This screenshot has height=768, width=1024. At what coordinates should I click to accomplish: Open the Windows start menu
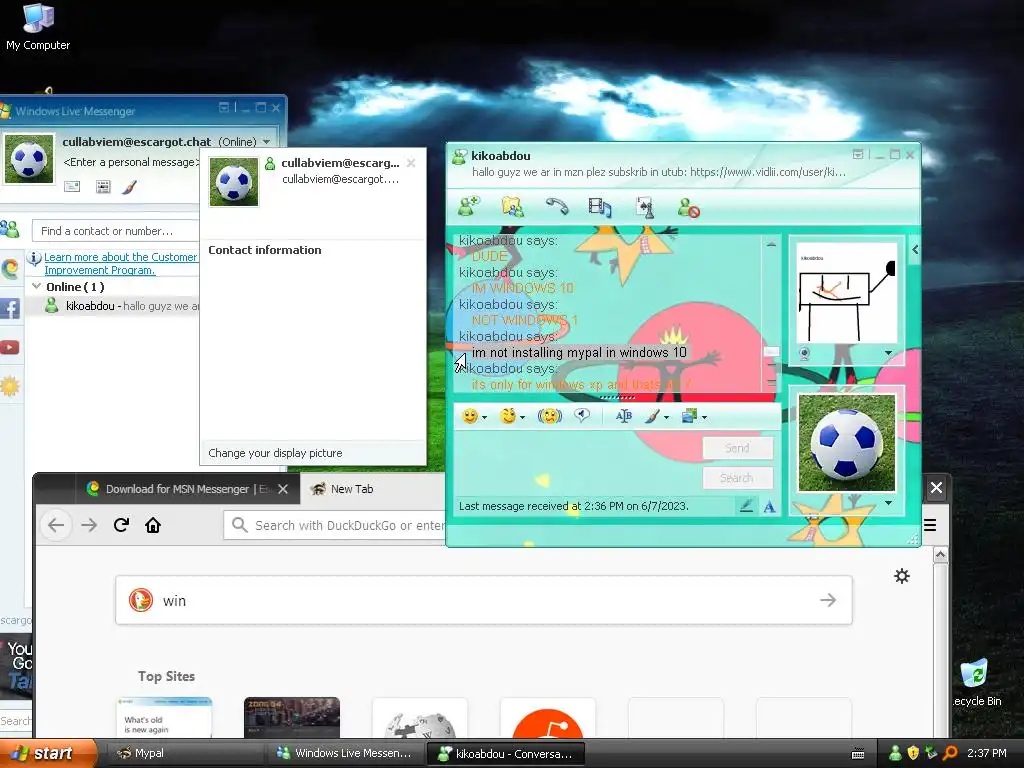[x=48, y=753]
